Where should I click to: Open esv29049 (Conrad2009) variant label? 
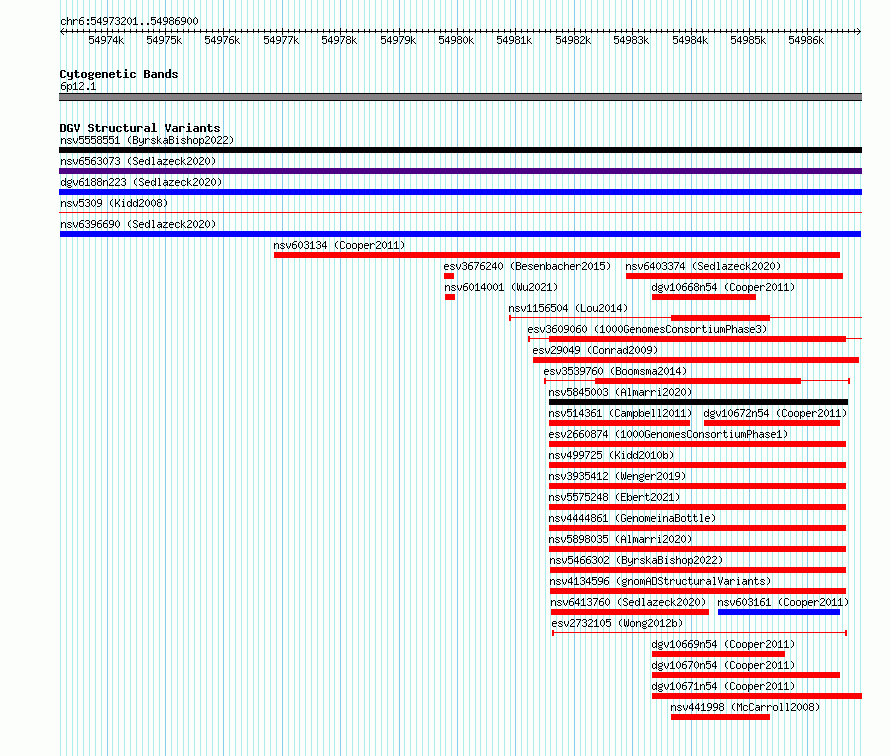point(595,350)
